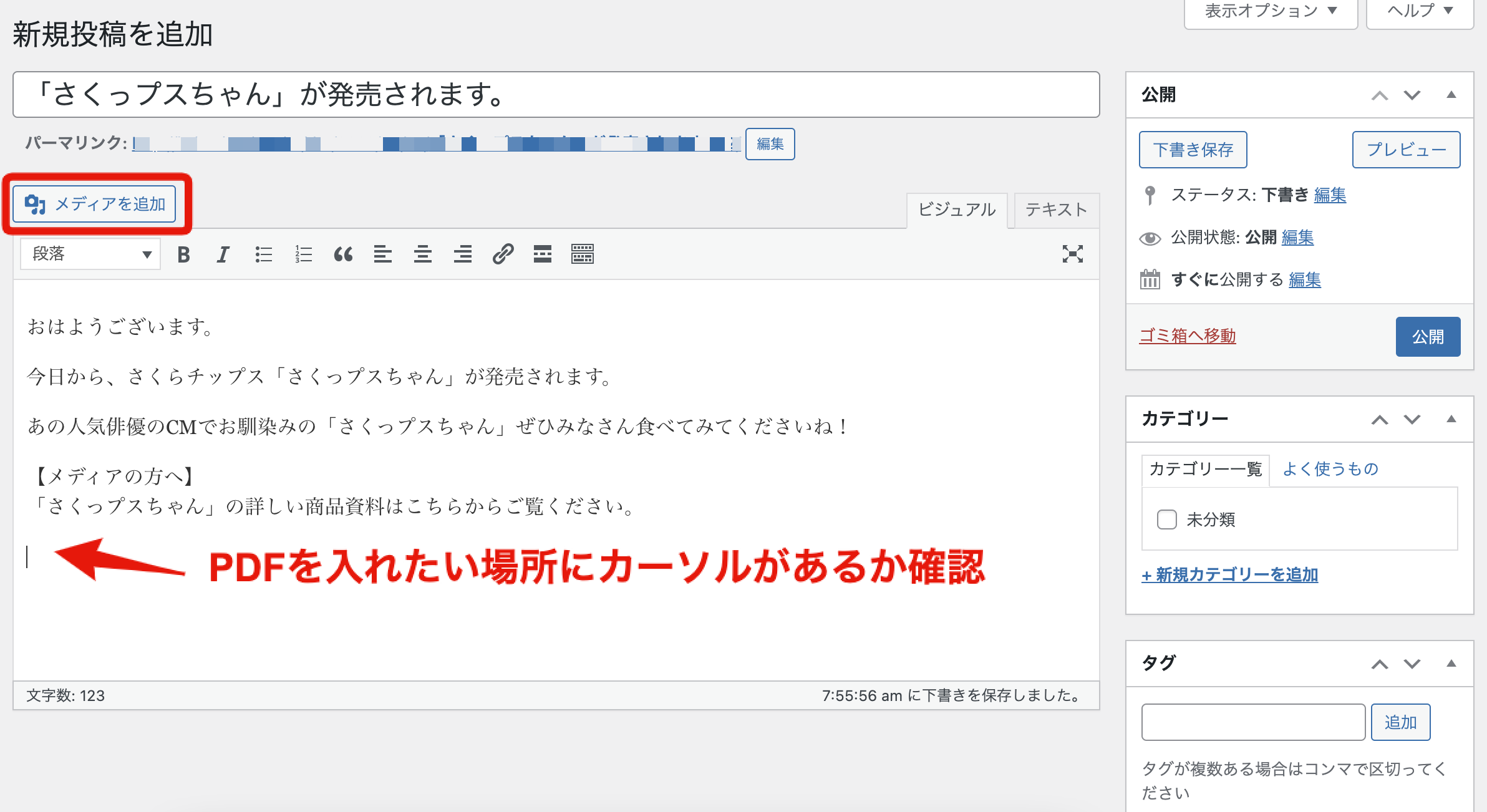Image resolution: width=1487 pixels, height=812 pixels.
Task: Click the tag input field
Action: tap(1253, 722)
